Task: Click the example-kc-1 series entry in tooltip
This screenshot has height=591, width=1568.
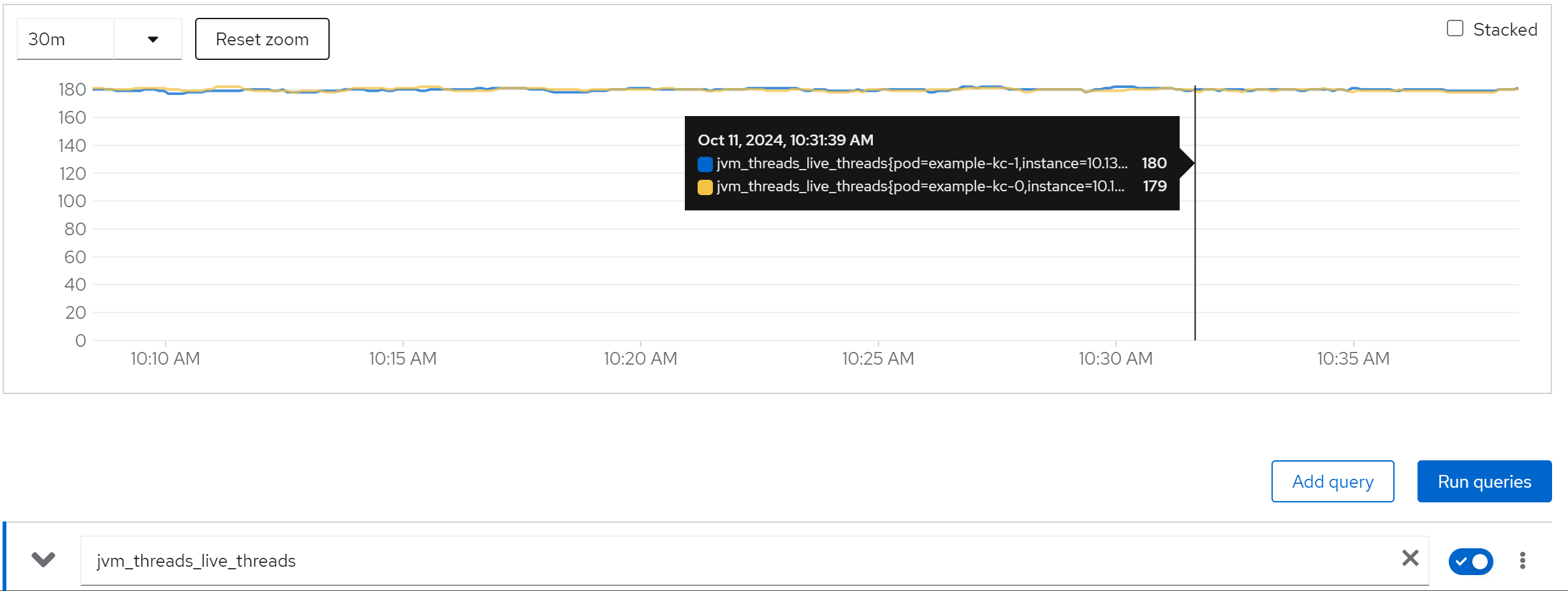Action: click(x=921, y=164)
